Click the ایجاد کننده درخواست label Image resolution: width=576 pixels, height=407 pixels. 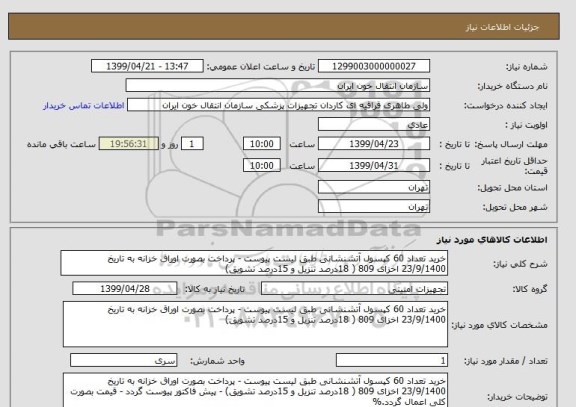(505, 106)
